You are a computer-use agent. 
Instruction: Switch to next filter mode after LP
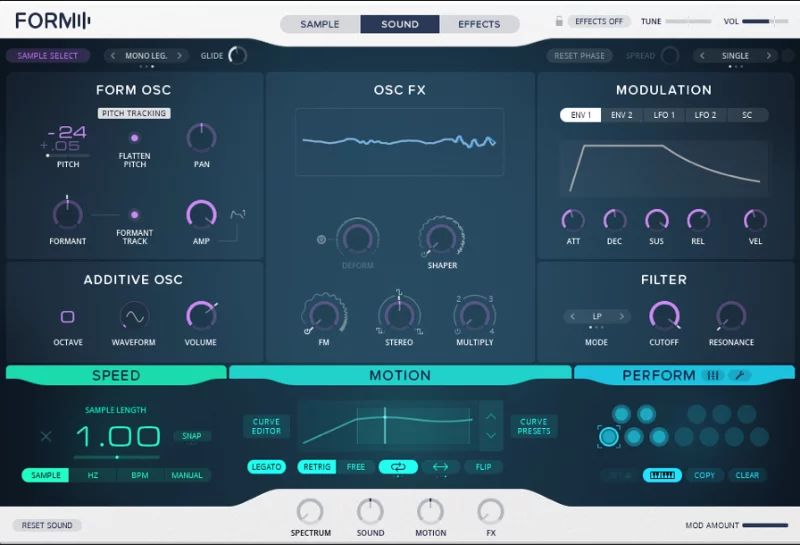click(x=621, y=316)
